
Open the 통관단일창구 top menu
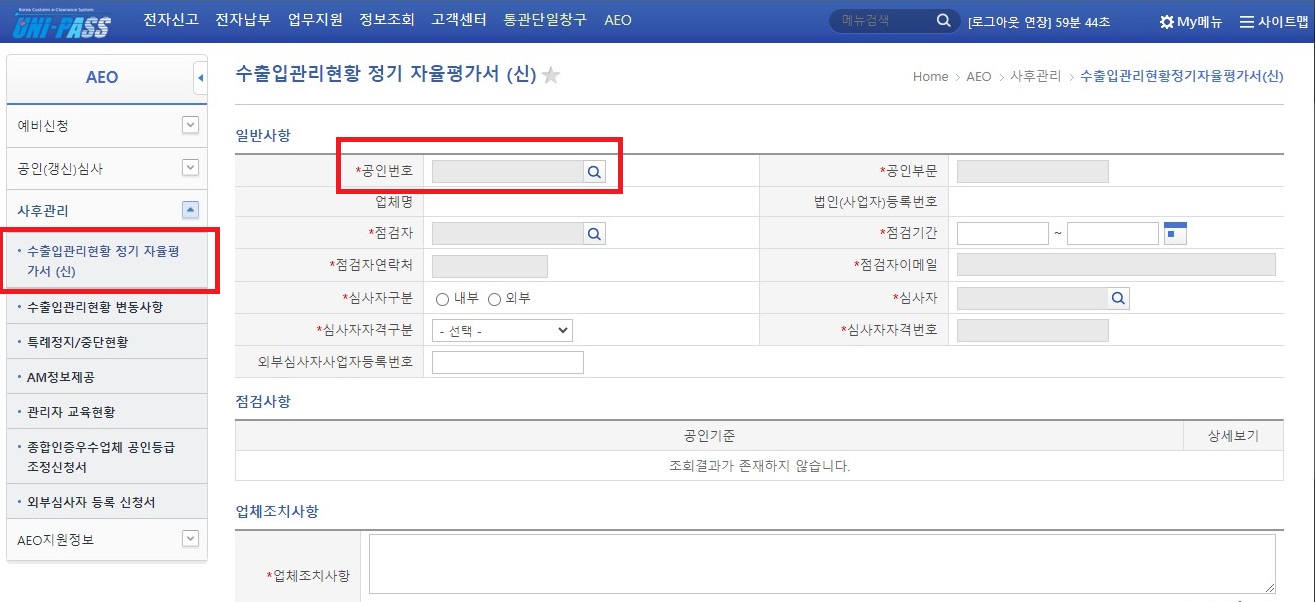point(545,20)
